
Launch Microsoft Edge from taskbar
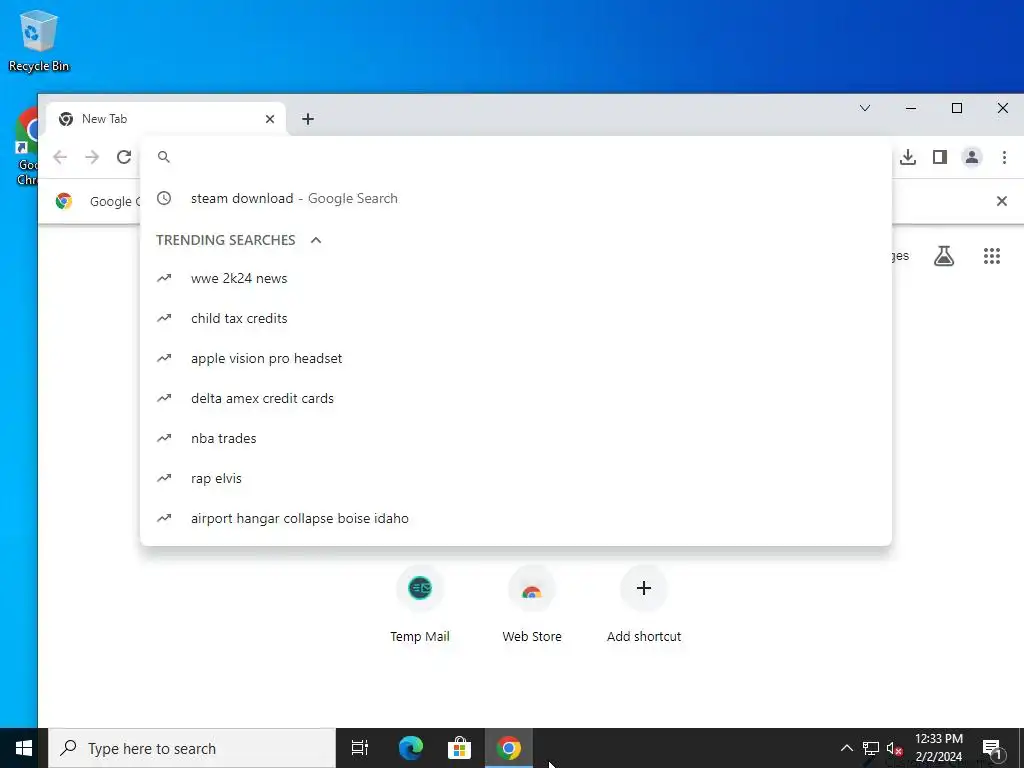coord(411,748)
